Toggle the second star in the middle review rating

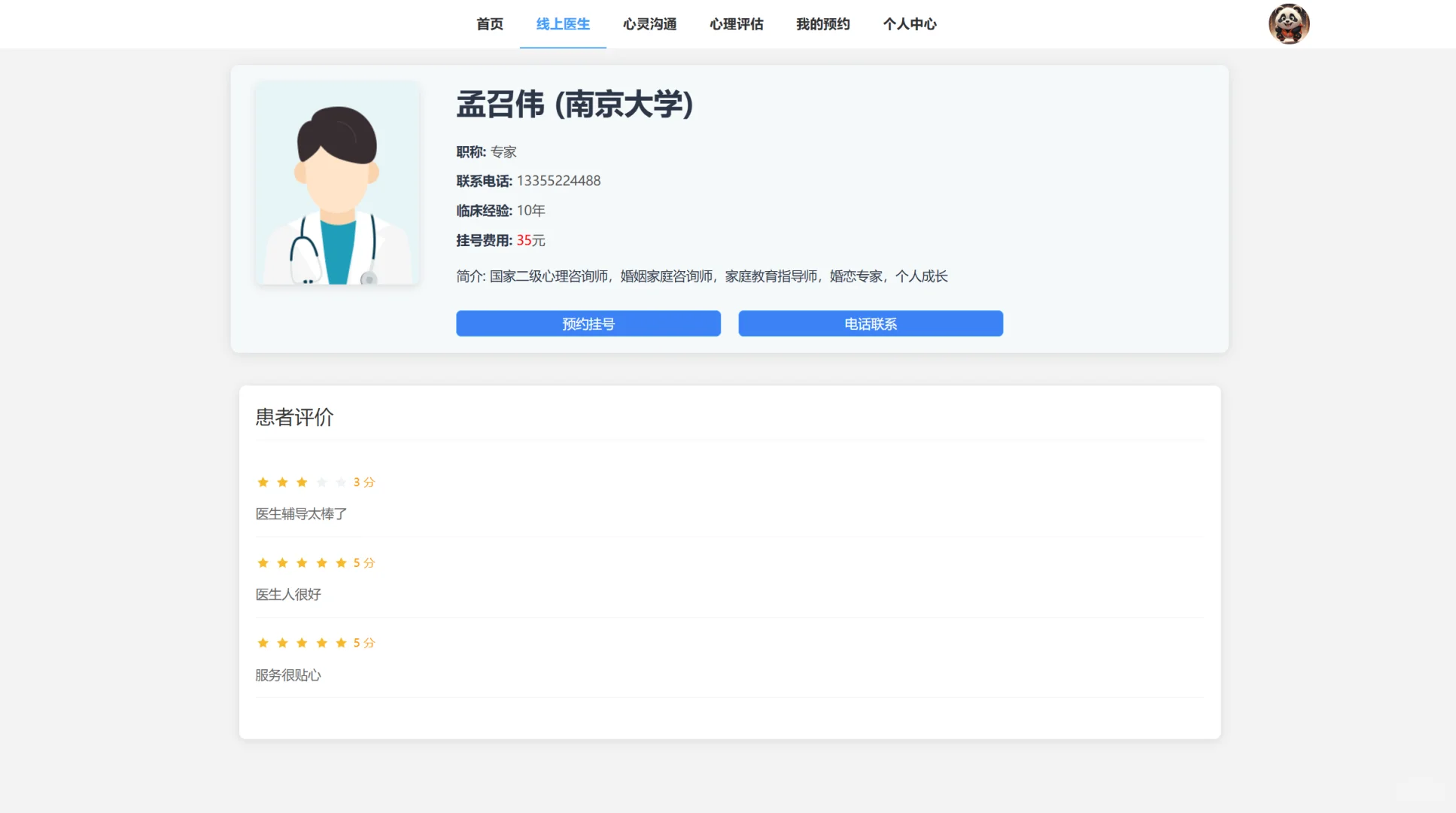(x=282, y=562)
